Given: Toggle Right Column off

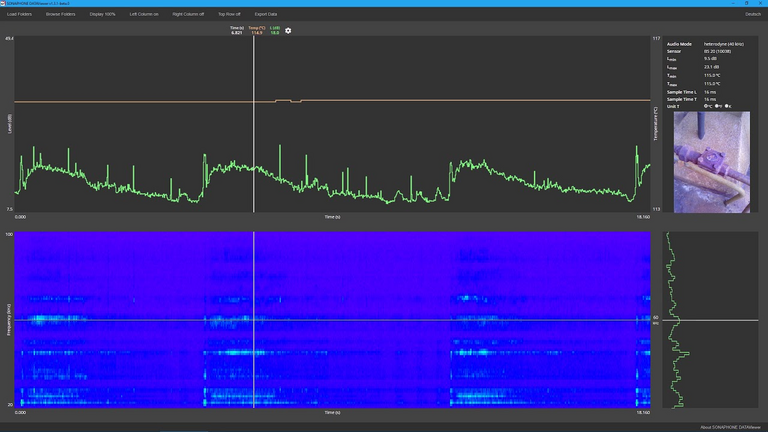Looking at the screenshot, I should pyautogui.click(x=188, y=14).
